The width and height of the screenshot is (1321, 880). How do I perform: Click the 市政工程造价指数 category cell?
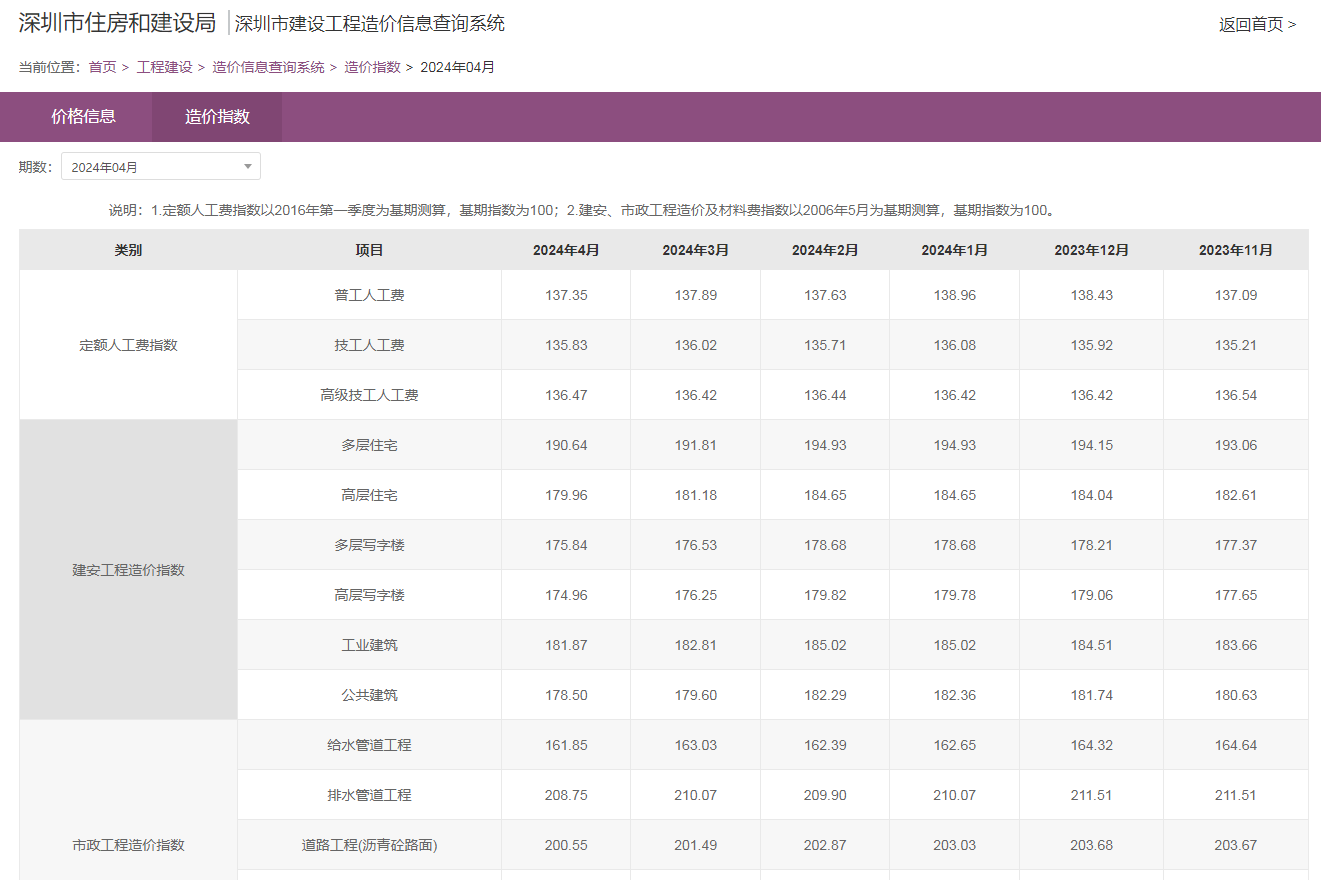(x=128, y=845)
